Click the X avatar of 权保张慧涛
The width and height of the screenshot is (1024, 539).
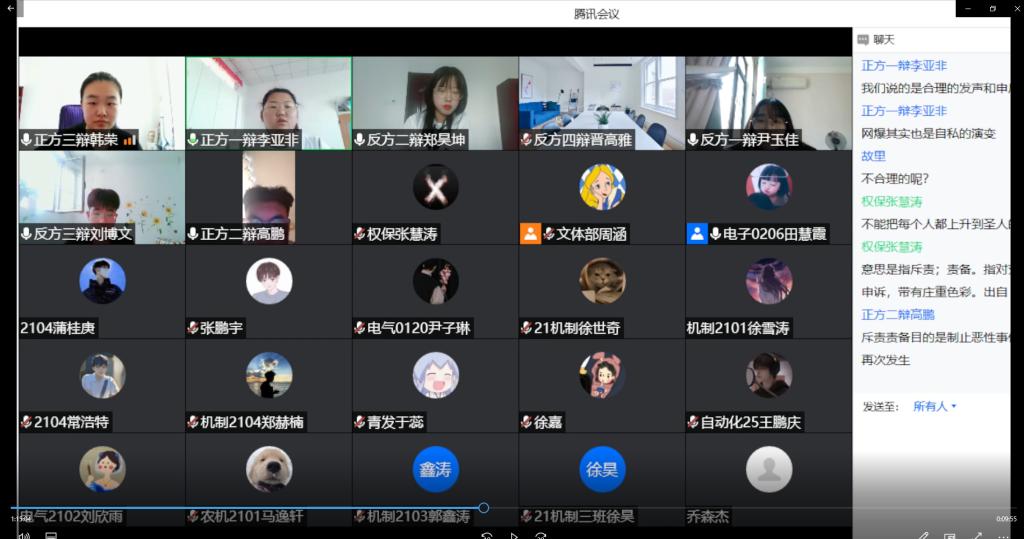(x=435, y=187)
